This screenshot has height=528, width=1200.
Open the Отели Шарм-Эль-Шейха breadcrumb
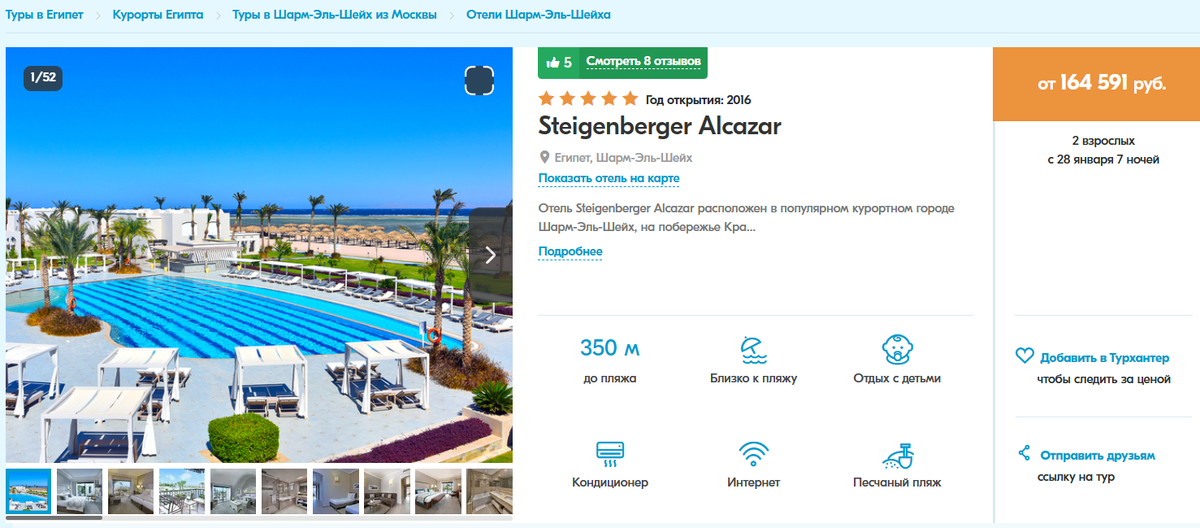538,16
